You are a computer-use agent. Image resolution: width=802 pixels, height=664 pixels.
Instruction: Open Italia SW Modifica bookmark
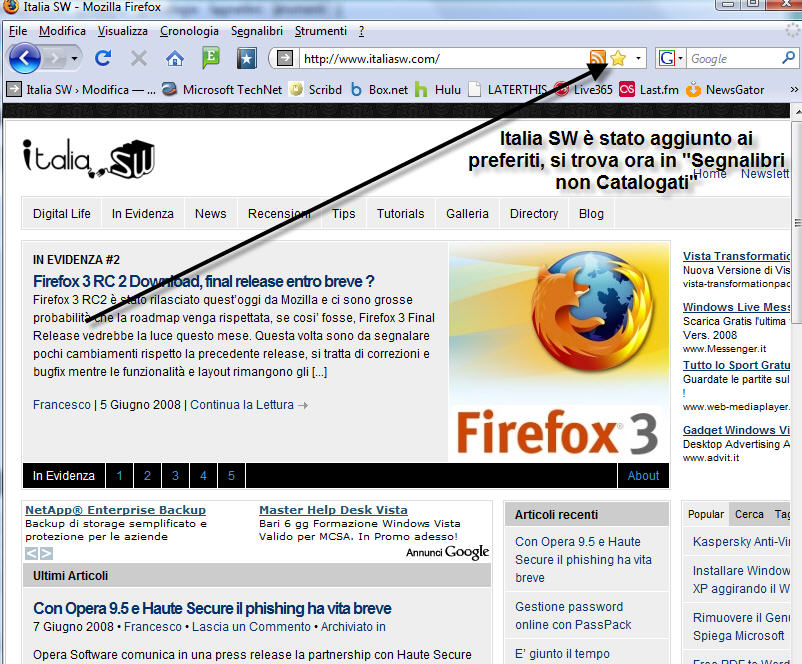pyautogui.click(x=81, y=90)
